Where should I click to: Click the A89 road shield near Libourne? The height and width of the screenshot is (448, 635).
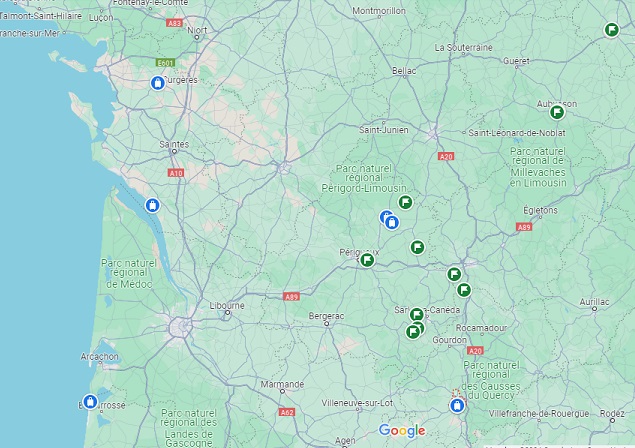pos(291,297)
